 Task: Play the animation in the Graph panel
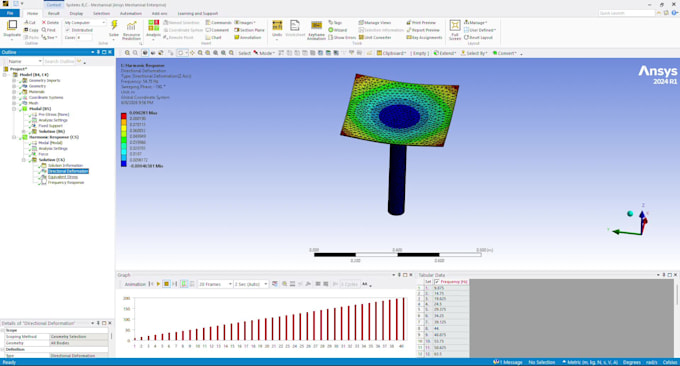click(158, 284)
